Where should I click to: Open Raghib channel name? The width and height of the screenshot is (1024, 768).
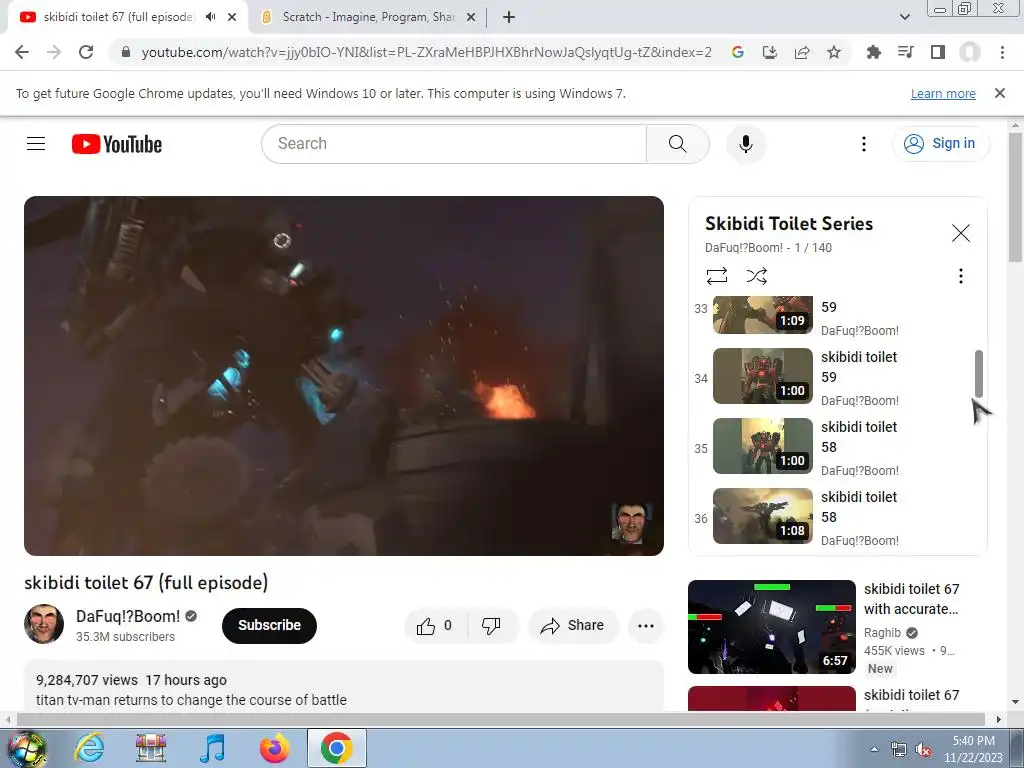[x=882, y=633]
